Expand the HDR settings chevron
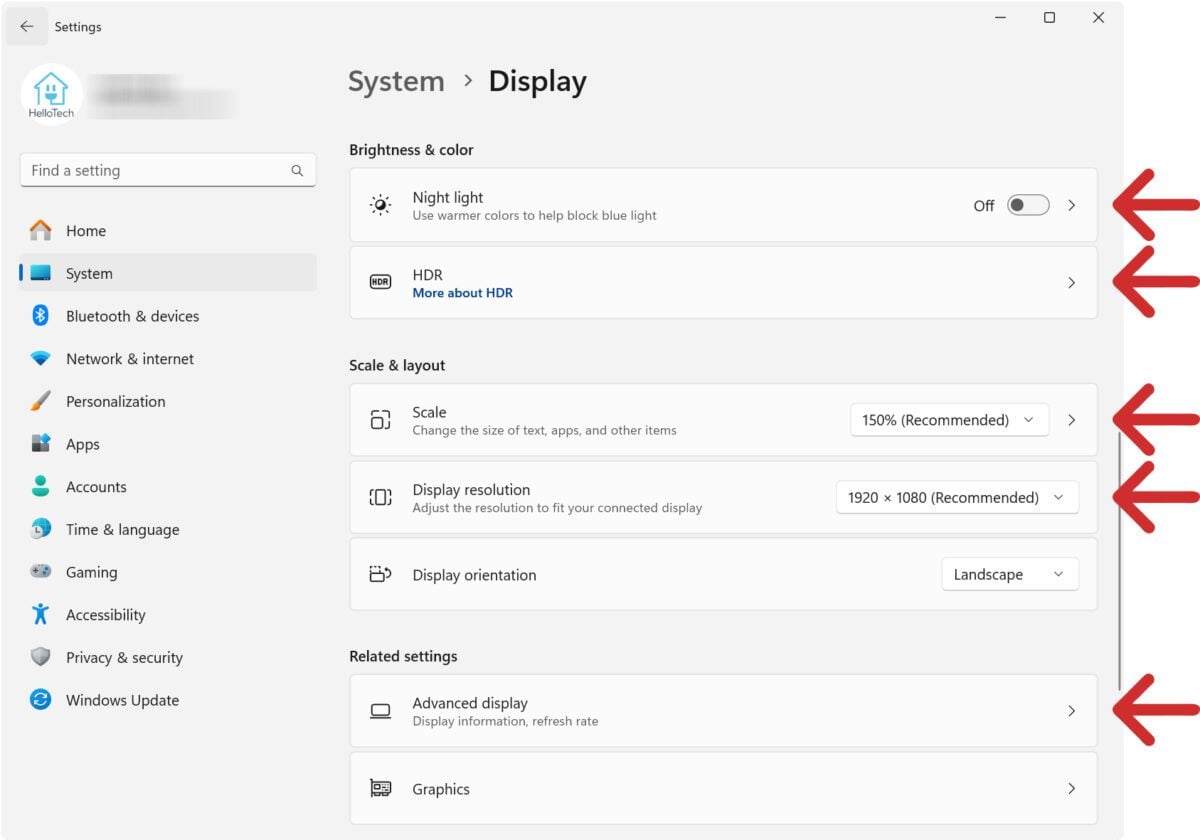 [1071, 283]
